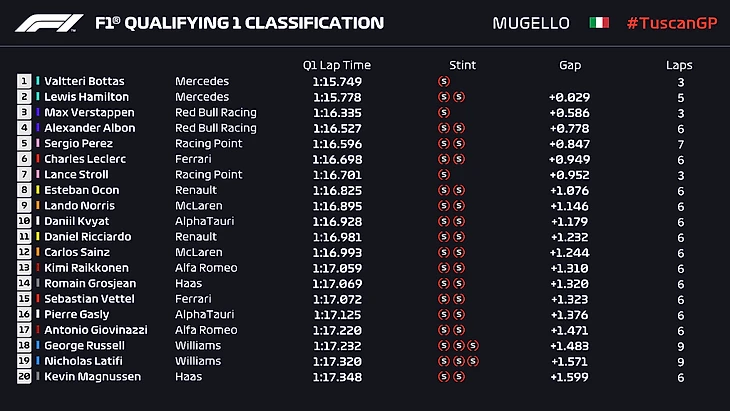Select George Russell's +1.483 gap value
Screen dimensions: 730x411
[569, 346]
